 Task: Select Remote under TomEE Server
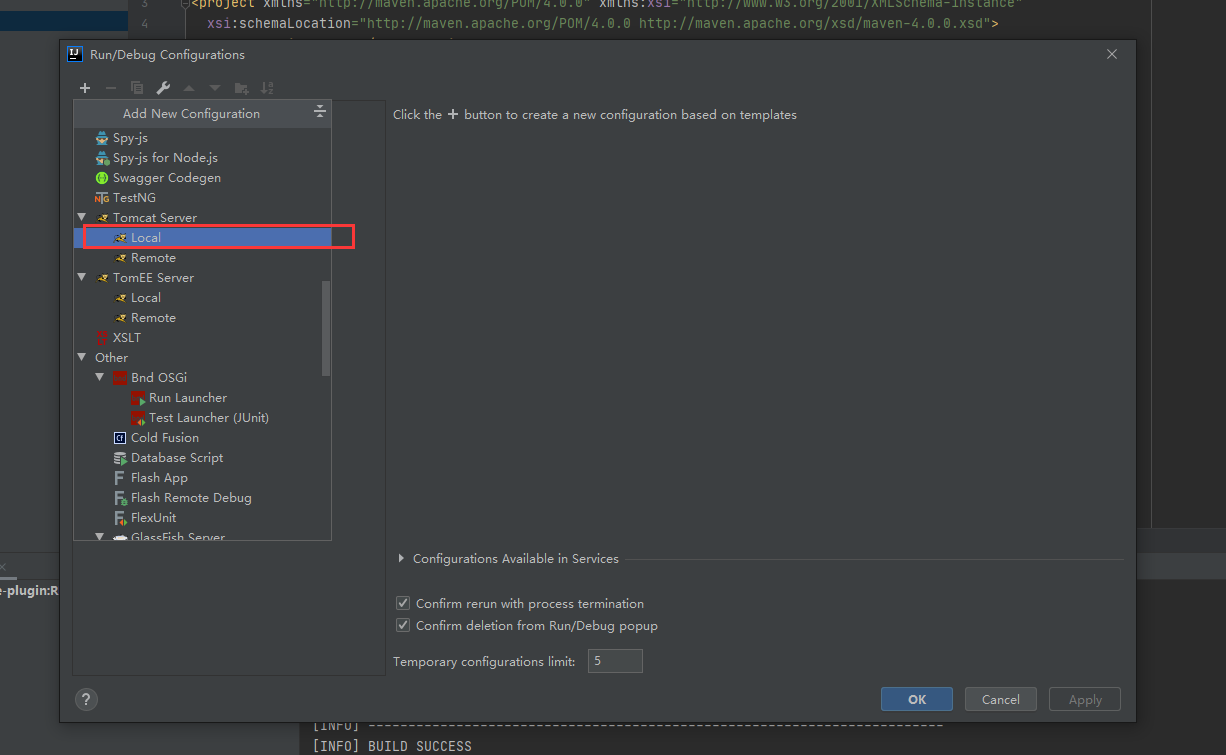[203, 317]
